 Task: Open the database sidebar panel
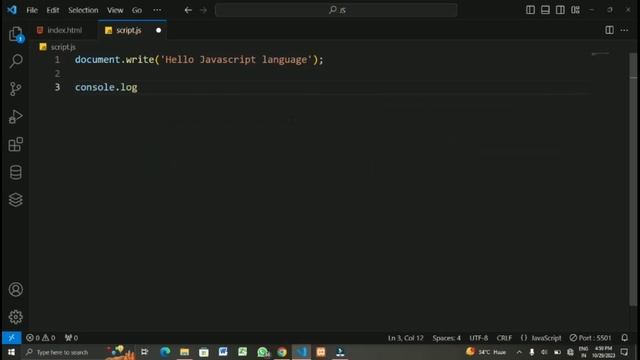[16, 172]
